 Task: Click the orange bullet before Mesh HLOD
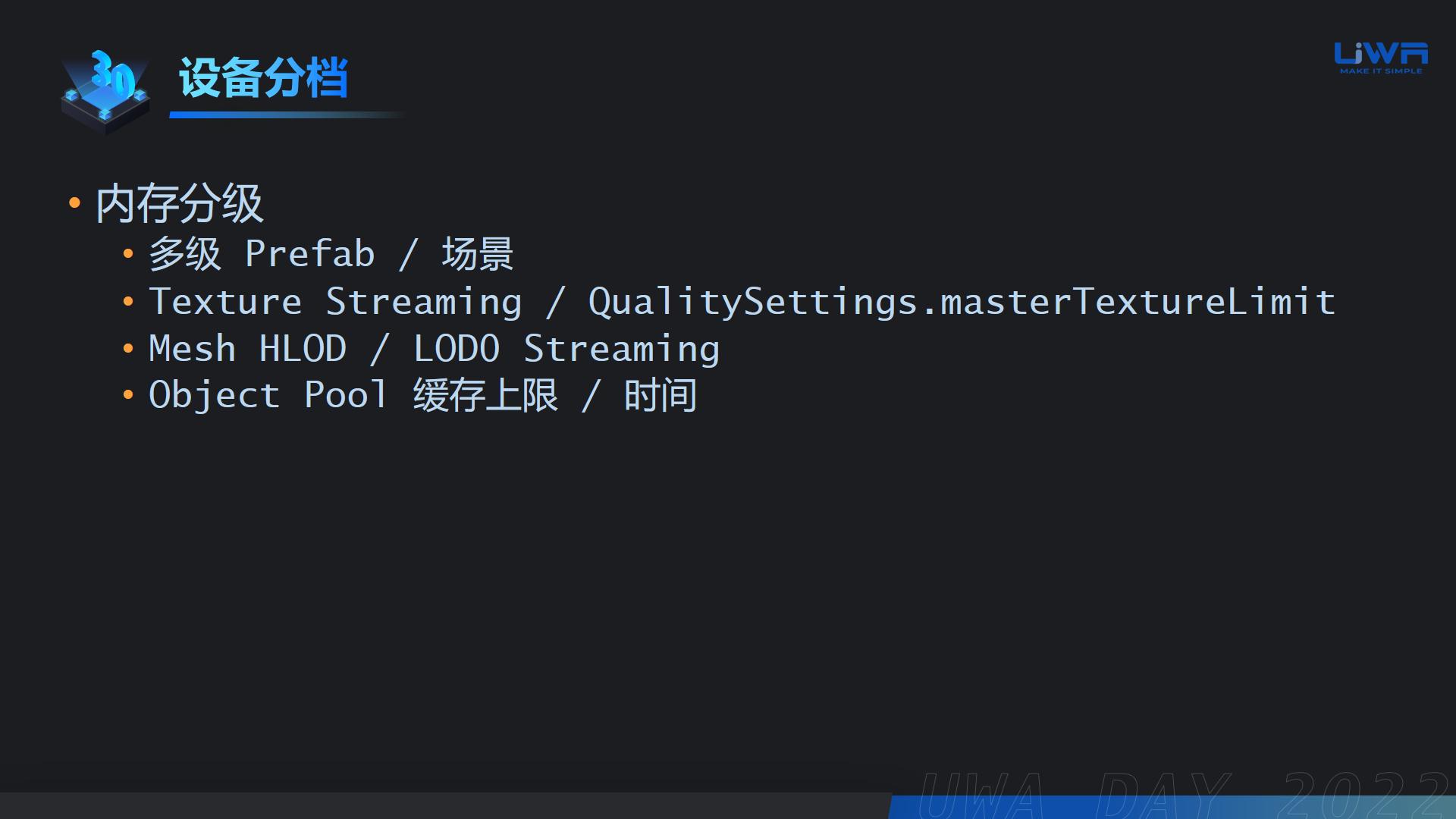click(128, 349)
